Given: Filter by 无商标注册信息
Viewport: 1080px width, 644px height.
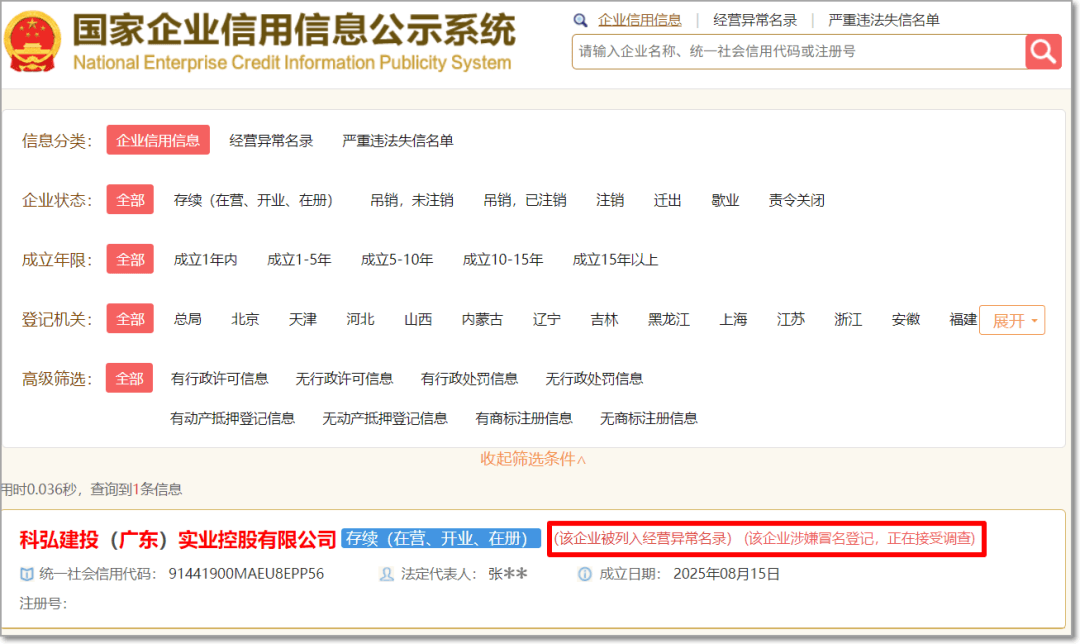Looking at the screenshot, I should [649, 419].
